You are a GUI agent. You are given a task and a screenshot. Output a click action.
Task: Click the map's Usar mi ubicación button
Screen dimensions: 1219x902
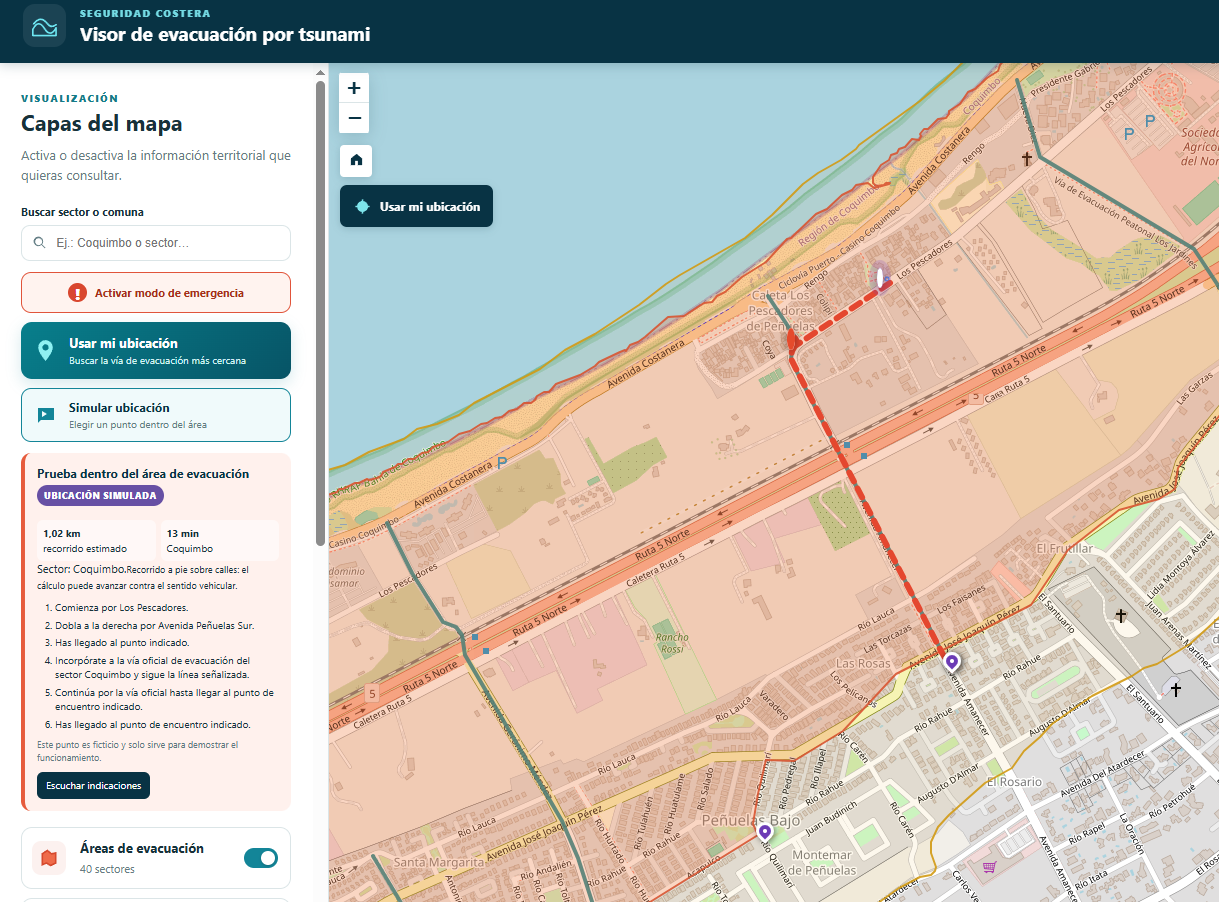pos(417,207)
